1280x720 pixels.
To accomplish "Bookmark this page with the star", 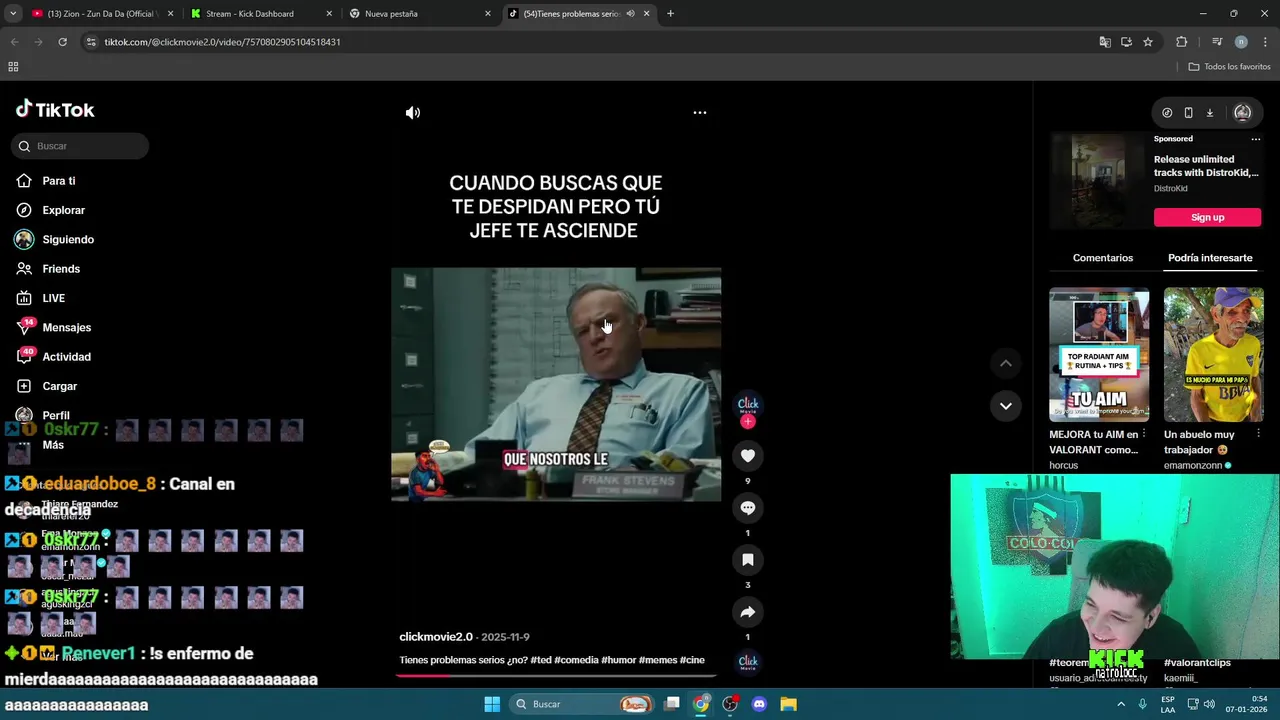I will pyautogui.click(x=1148, y=42).
